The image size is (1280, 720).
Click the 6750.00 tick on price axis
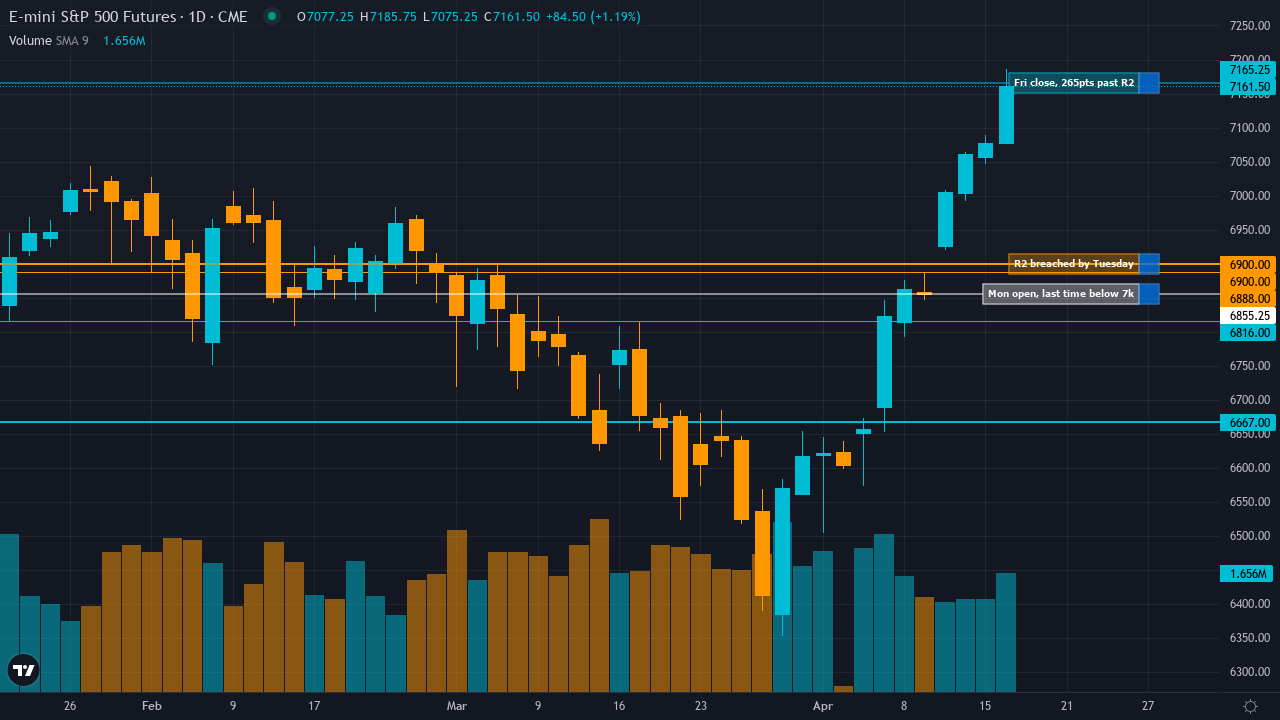pos(1250,367)
